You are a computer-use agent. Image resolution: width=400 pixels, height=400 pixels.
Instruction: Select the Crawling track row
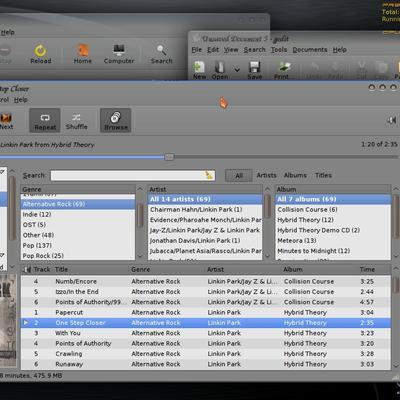click(206, 354)
